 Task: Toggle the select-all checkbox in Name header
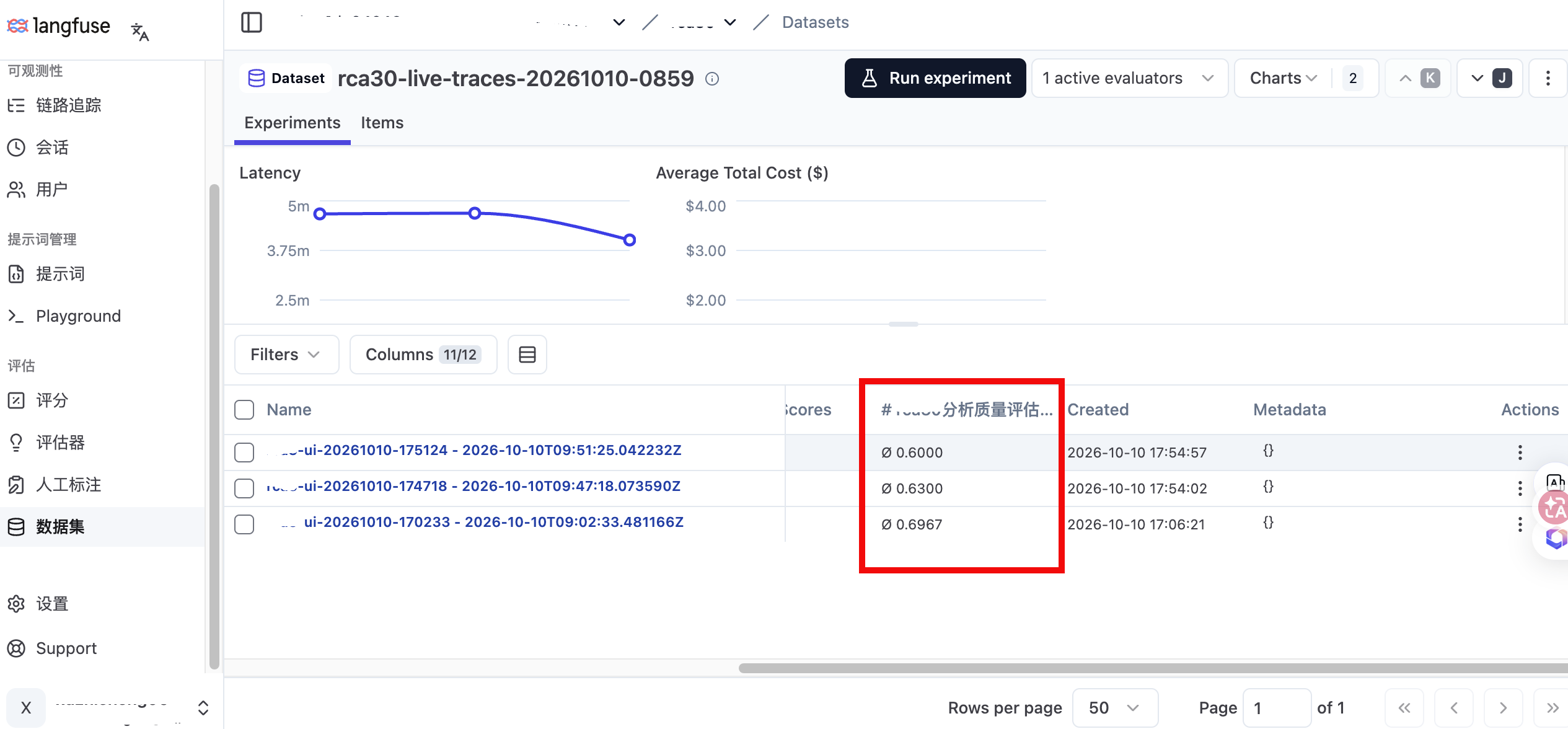(x=244, y=410)
